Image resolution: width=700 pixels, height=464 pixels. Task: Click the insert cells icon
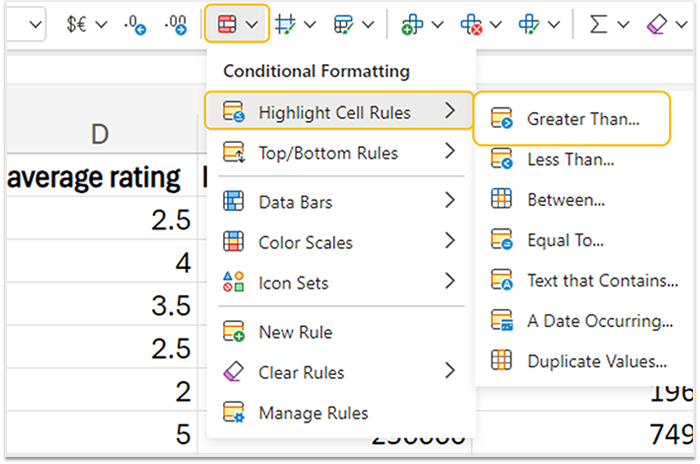pos(411,22)
